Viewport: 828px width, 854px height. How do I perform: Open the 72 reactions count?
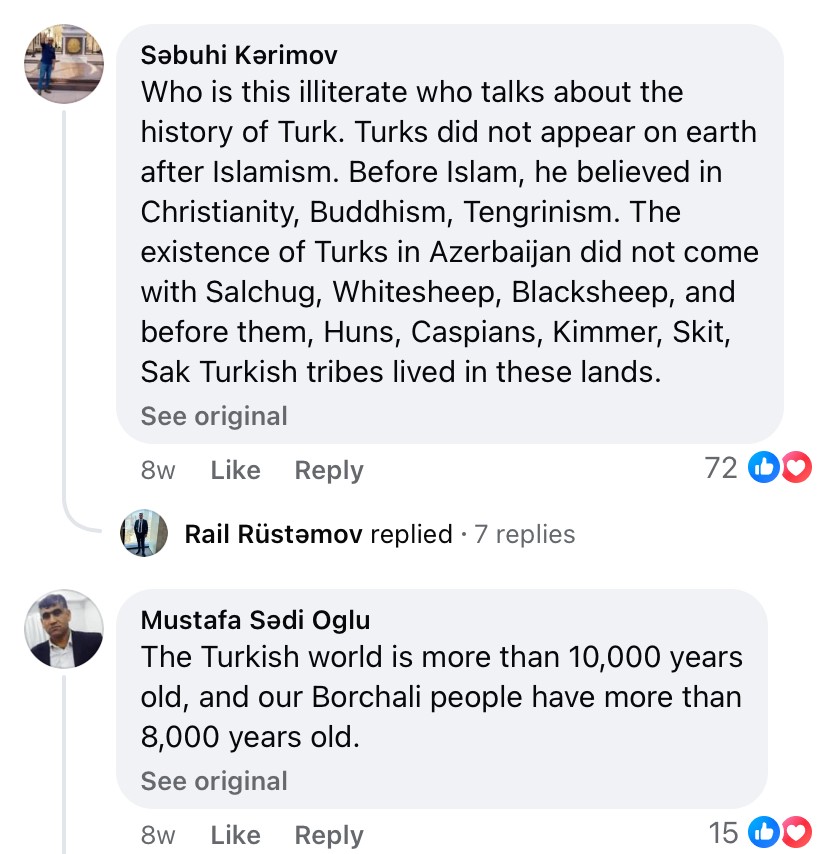721,467
